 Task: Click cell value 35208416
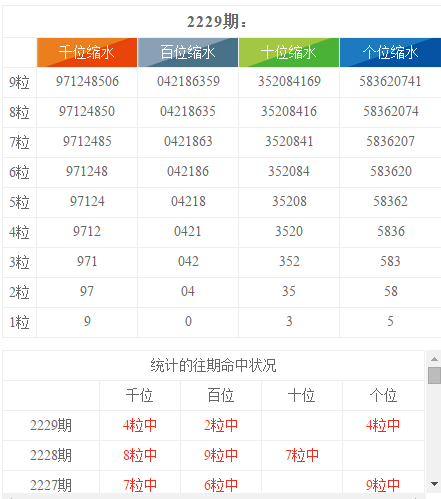pos(289,111)
